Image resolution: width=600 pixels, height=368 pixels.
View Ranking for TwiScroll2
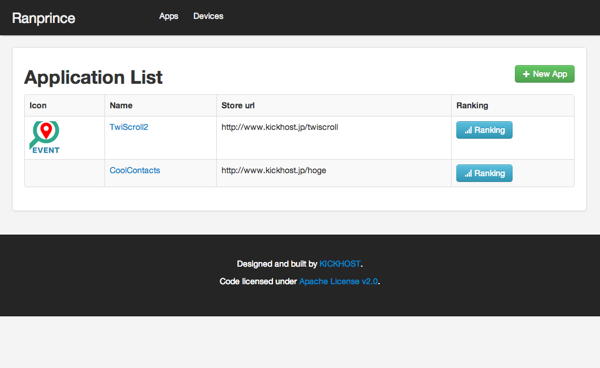point(484,130)
